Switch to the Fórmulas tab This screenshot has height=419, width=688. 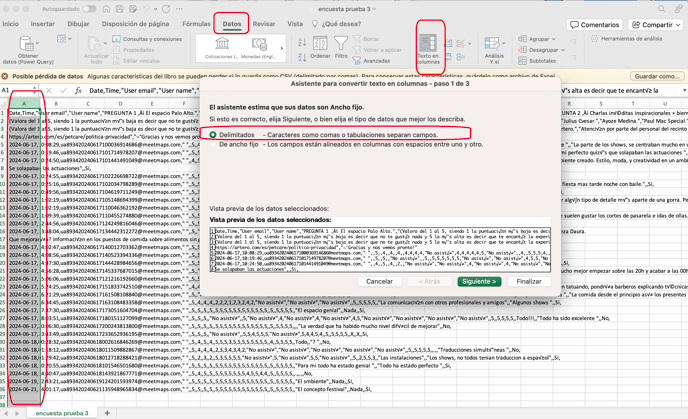point(196,24)
